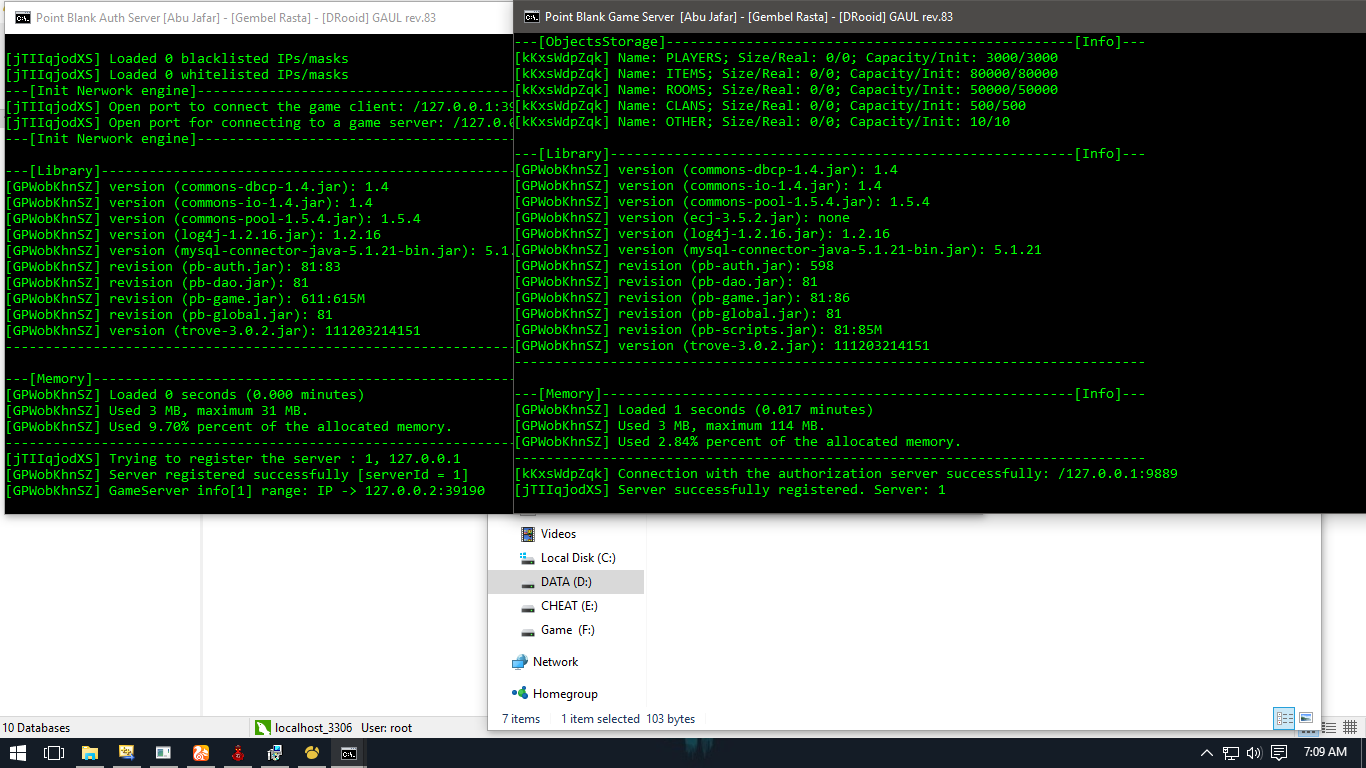Click the Local Disk (C:) drive icon

click(x=528, y=558)
